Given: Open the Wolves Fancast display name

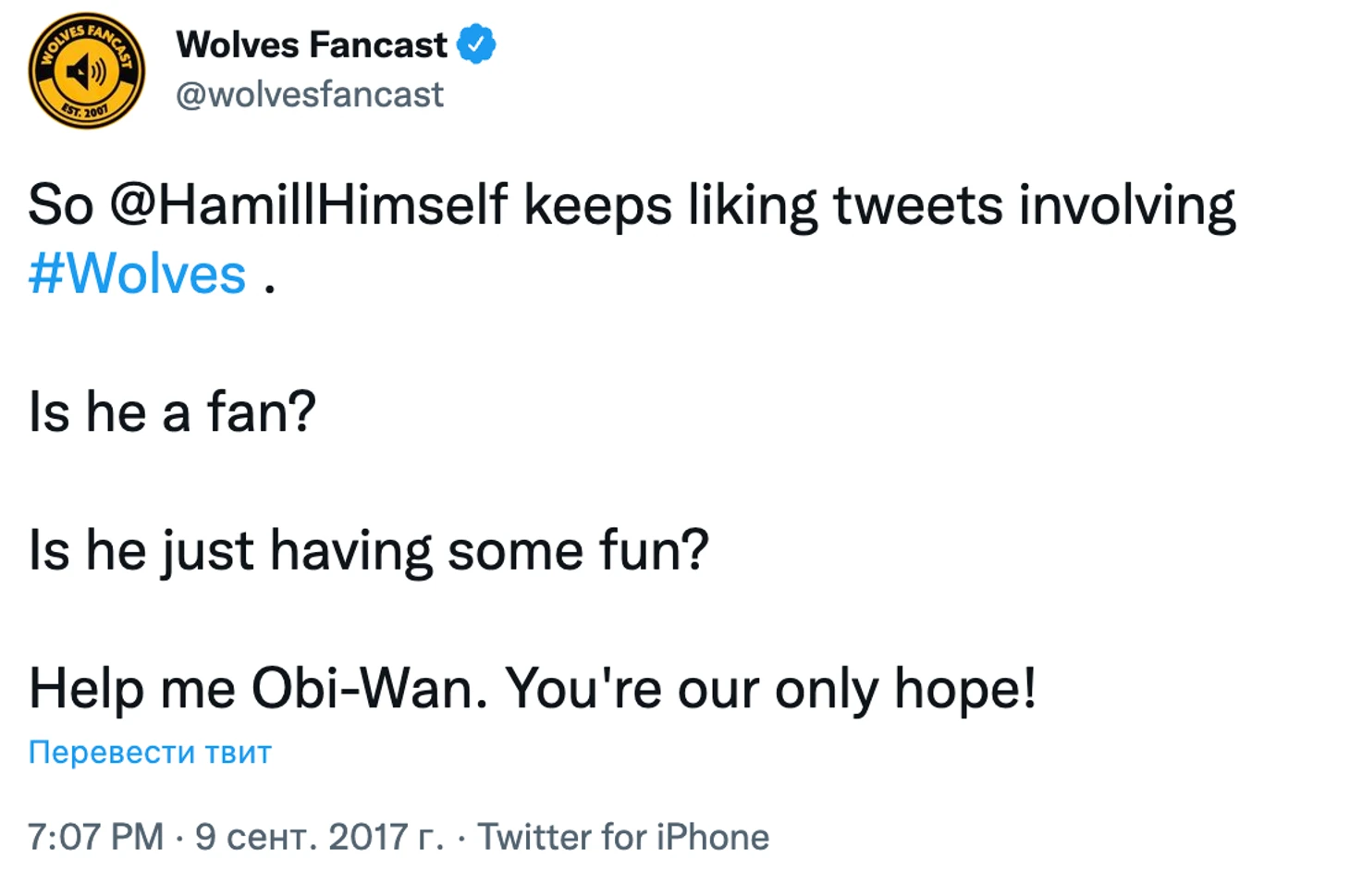Looking at the screenshot, I should [x=312, y=44].
